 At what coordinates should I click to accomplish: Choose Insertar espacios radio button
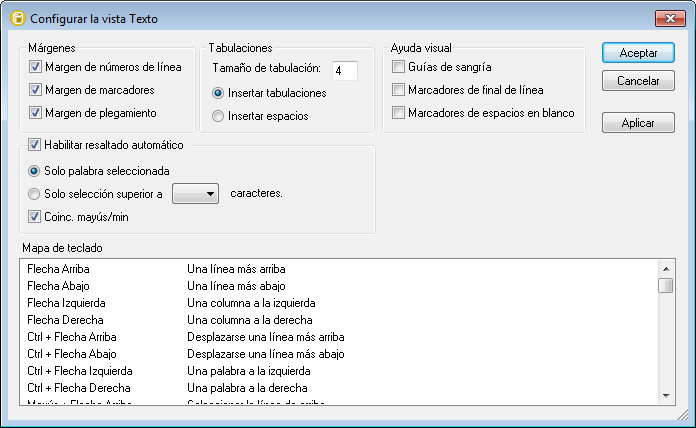pyautogui.click(x=218, y=116)
